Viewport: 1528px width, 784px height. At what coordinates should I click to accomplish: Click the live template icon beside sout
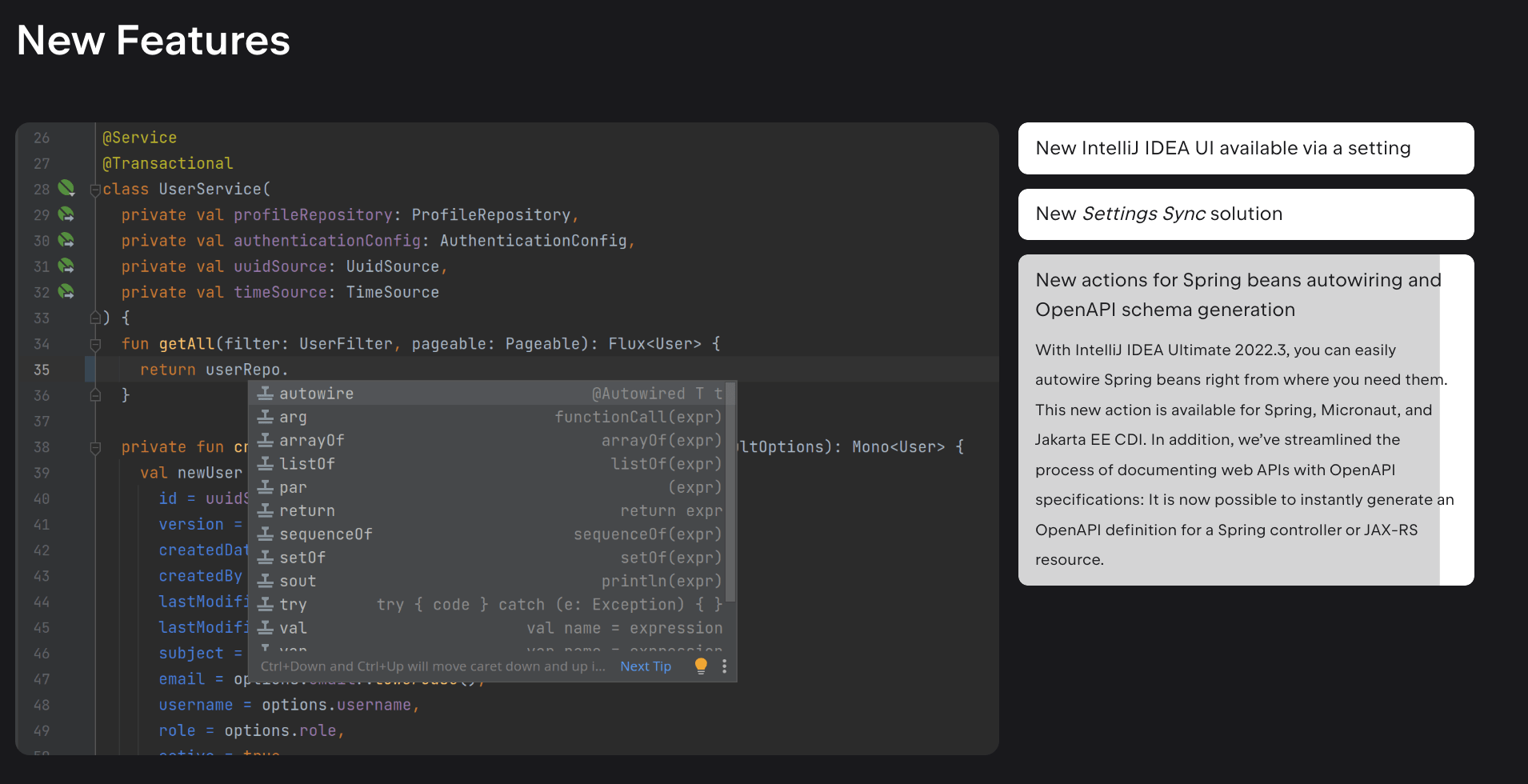[x=264, y=581]
